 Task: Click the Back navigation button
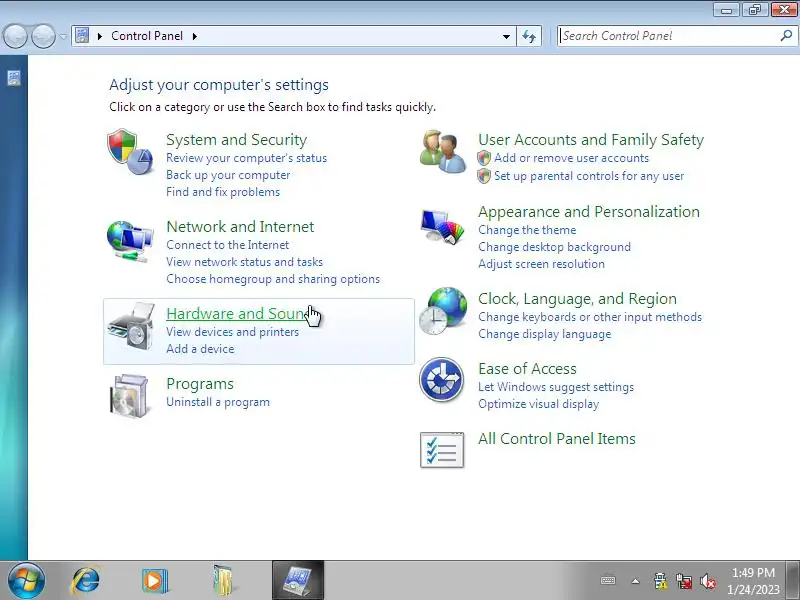[15, 37]
